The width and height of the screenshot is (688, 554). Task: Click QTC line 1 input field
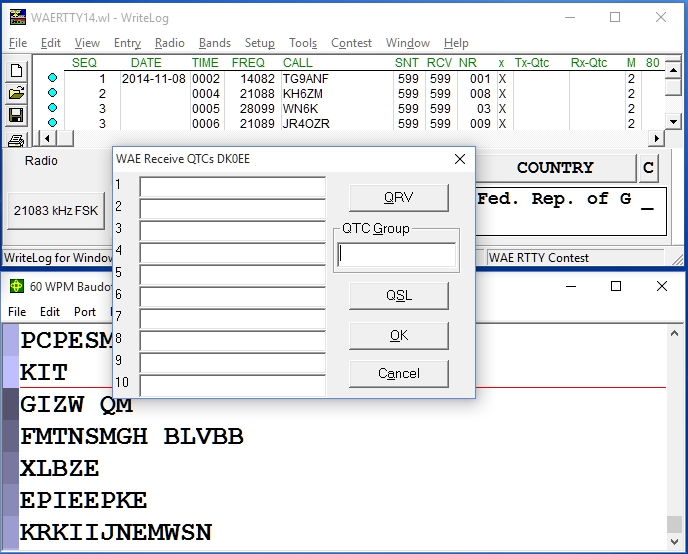coord(233,187)
